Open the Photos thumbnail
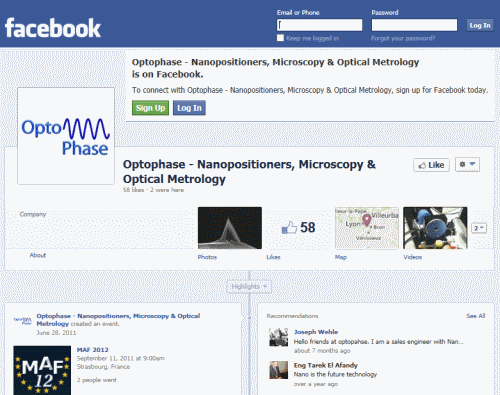Screen dimensions: 500x395 [x=230, y=228]
